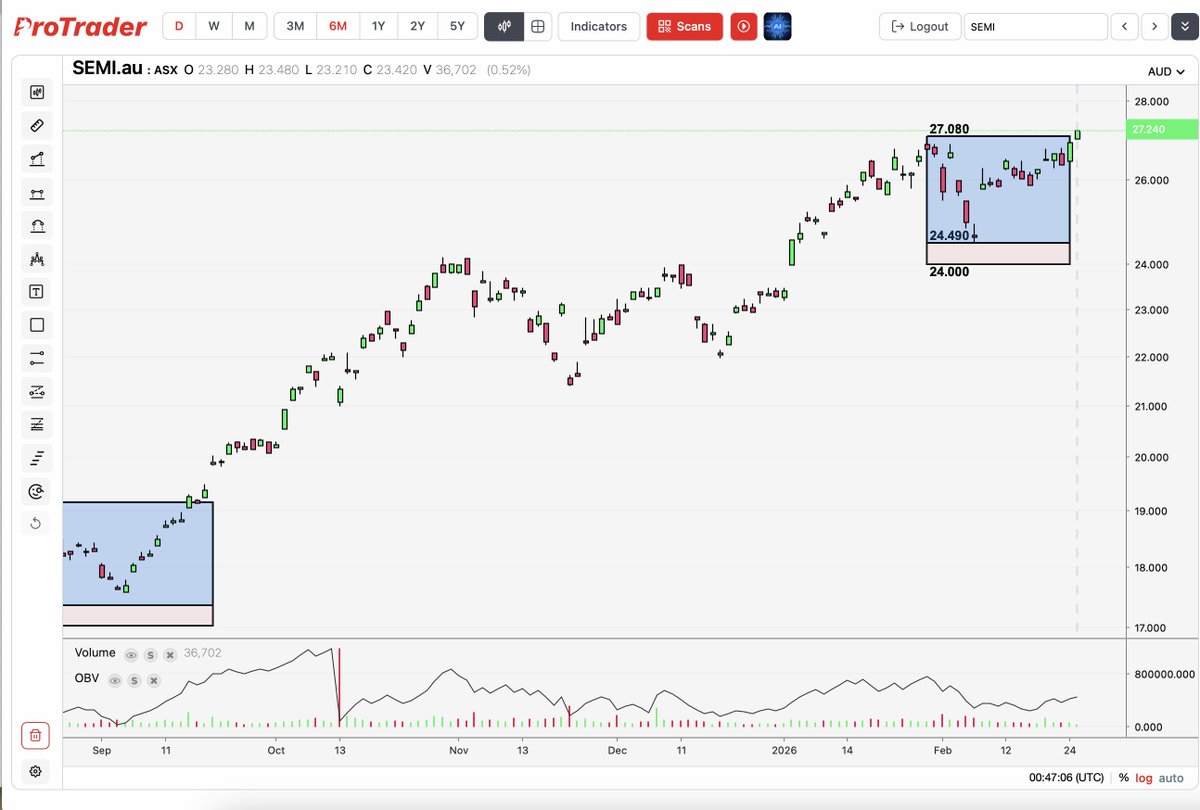1200x810 pixels.
Task: Hide the OBV indicator
Action: point(117,680)
